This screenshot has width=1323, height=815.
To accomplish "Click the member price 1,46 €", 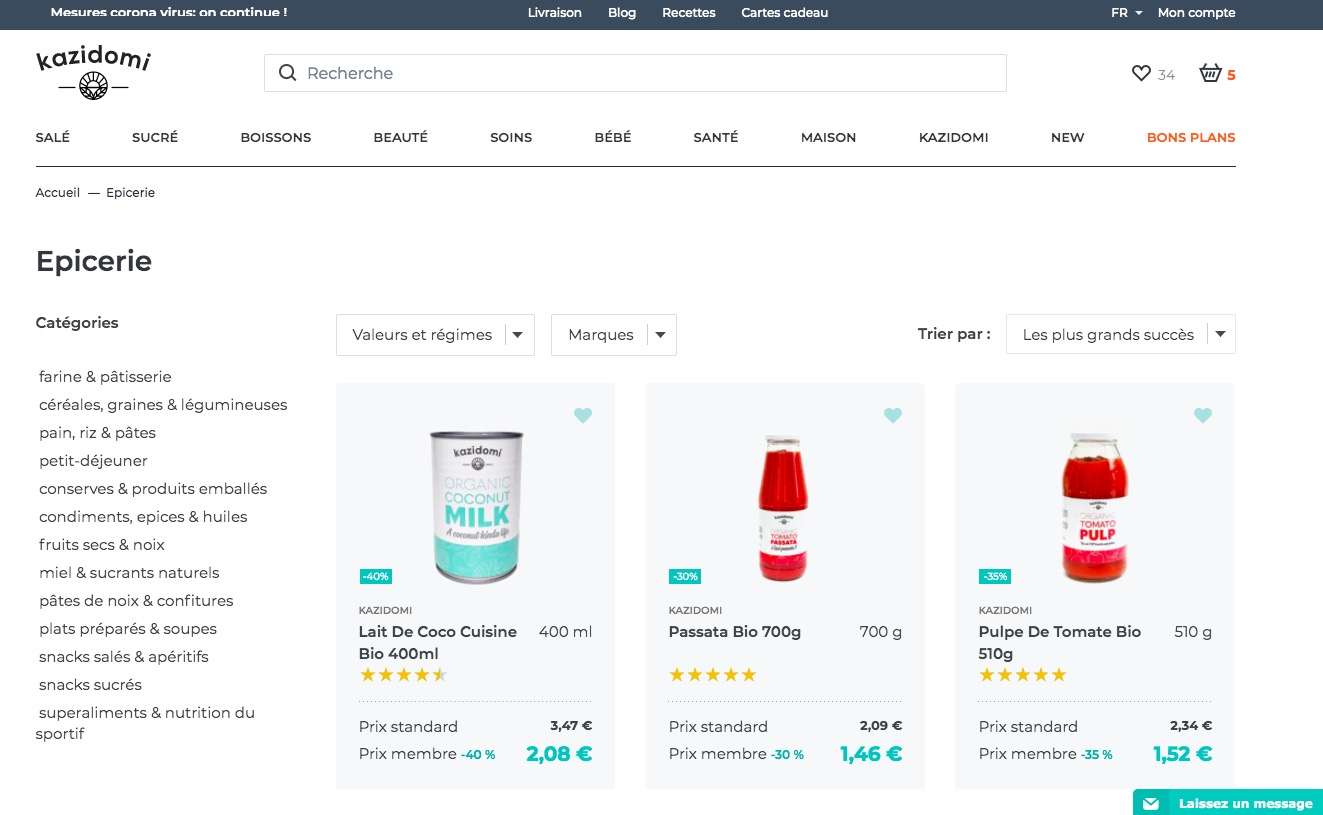I will pos(871,754).
